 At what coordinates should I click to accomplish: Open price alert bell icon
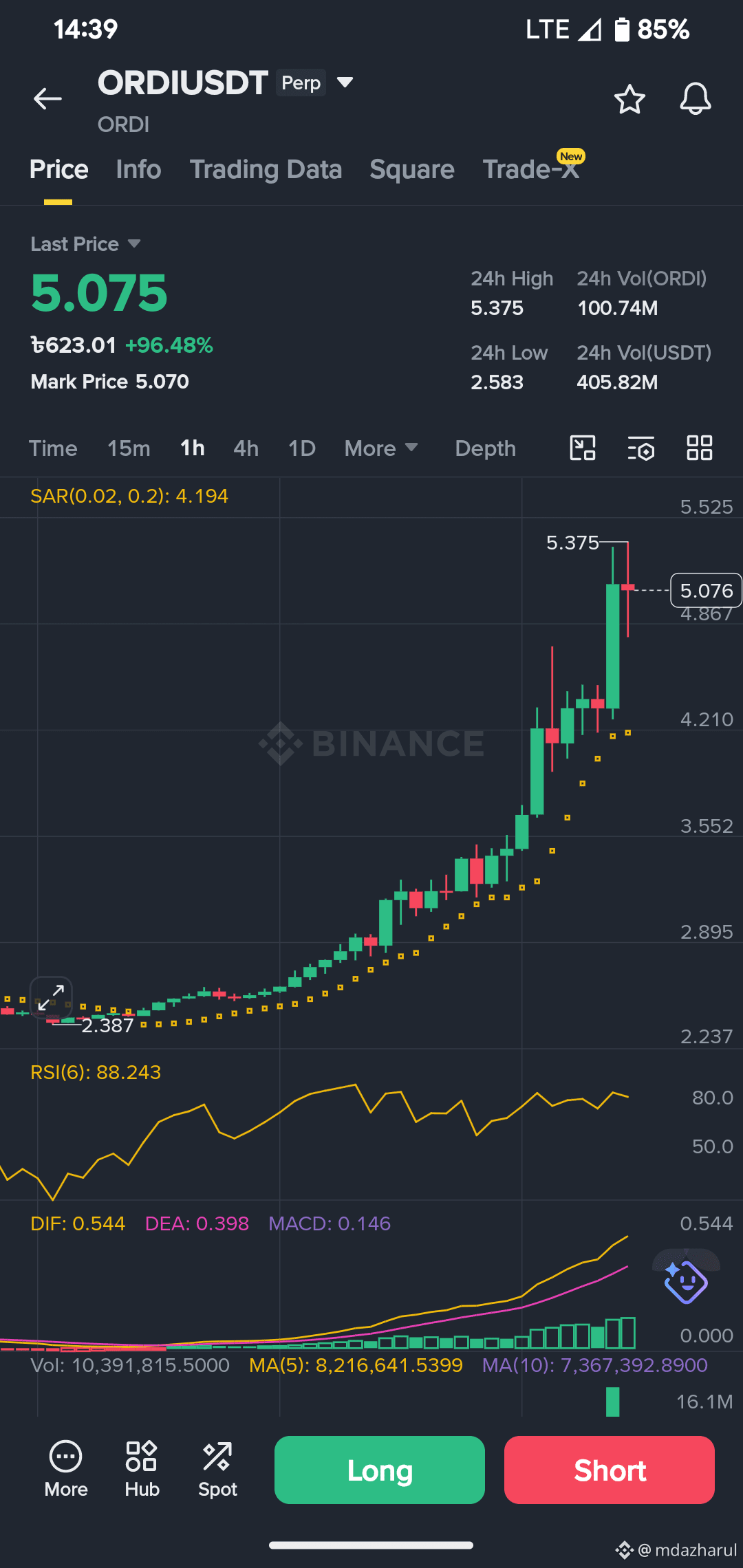coord(696,99)
